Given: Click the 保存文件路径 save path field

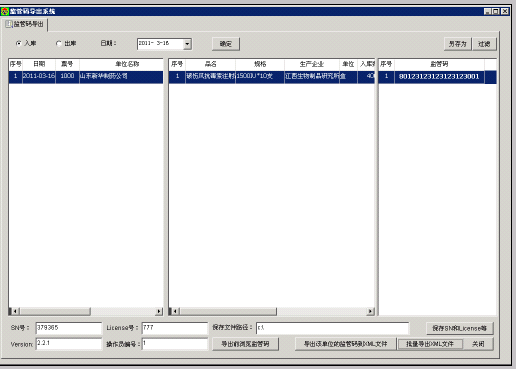Looking at the screenshot, I should (332, 328).
